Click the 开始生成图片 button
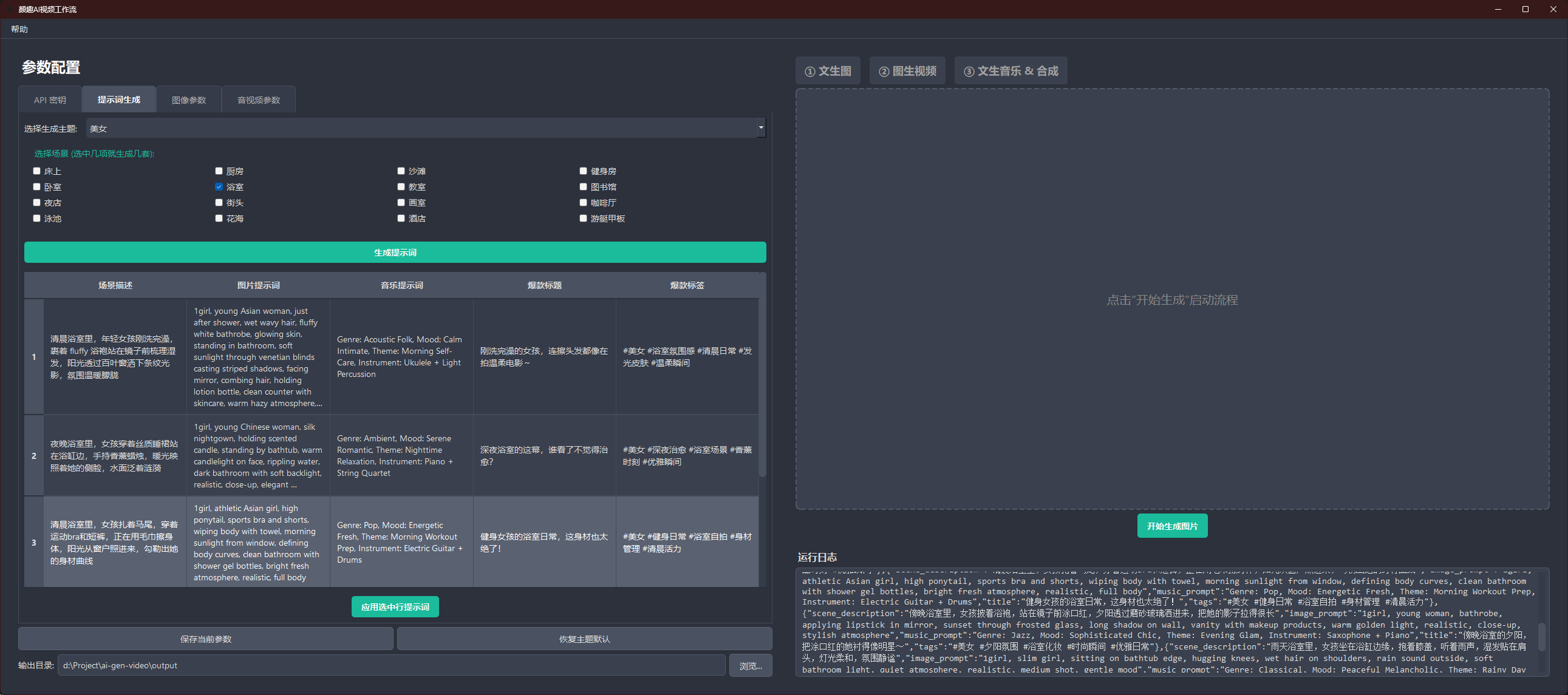The image size is (1568, 695). click(x=1172, y=526)
